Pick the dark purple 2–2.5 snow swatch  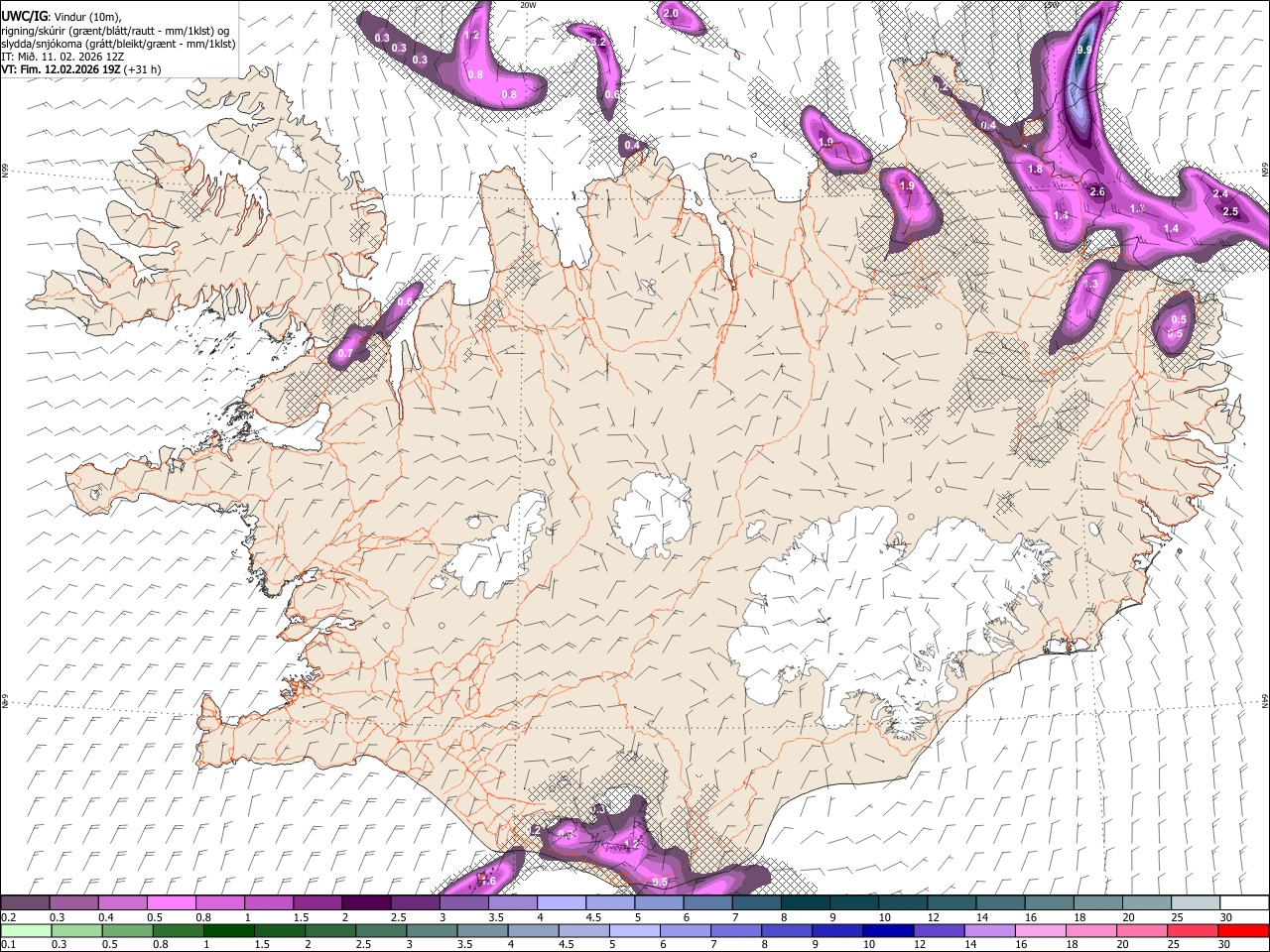coord(366,903)
